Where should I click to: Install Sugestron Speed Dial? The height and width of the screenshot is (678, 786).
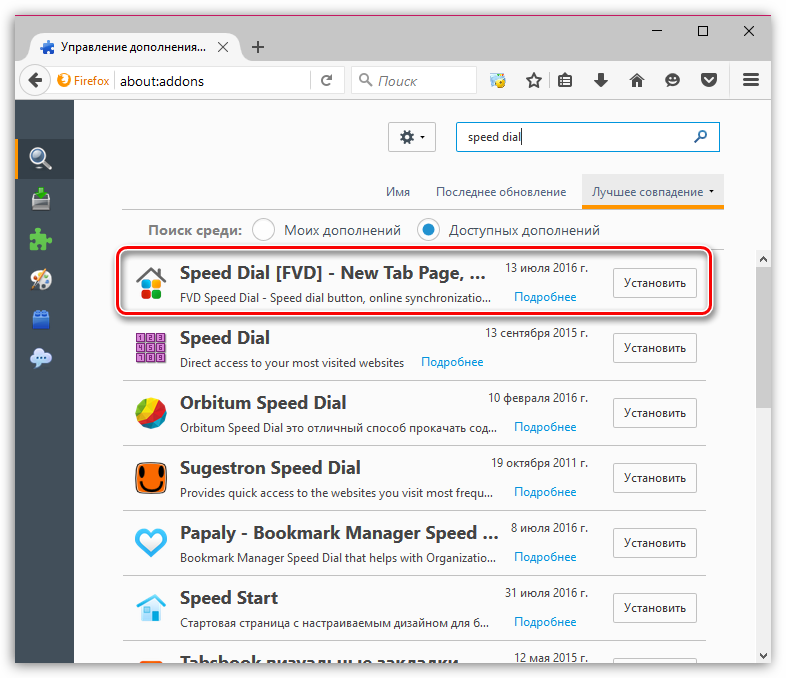click(x=655, y=478)
